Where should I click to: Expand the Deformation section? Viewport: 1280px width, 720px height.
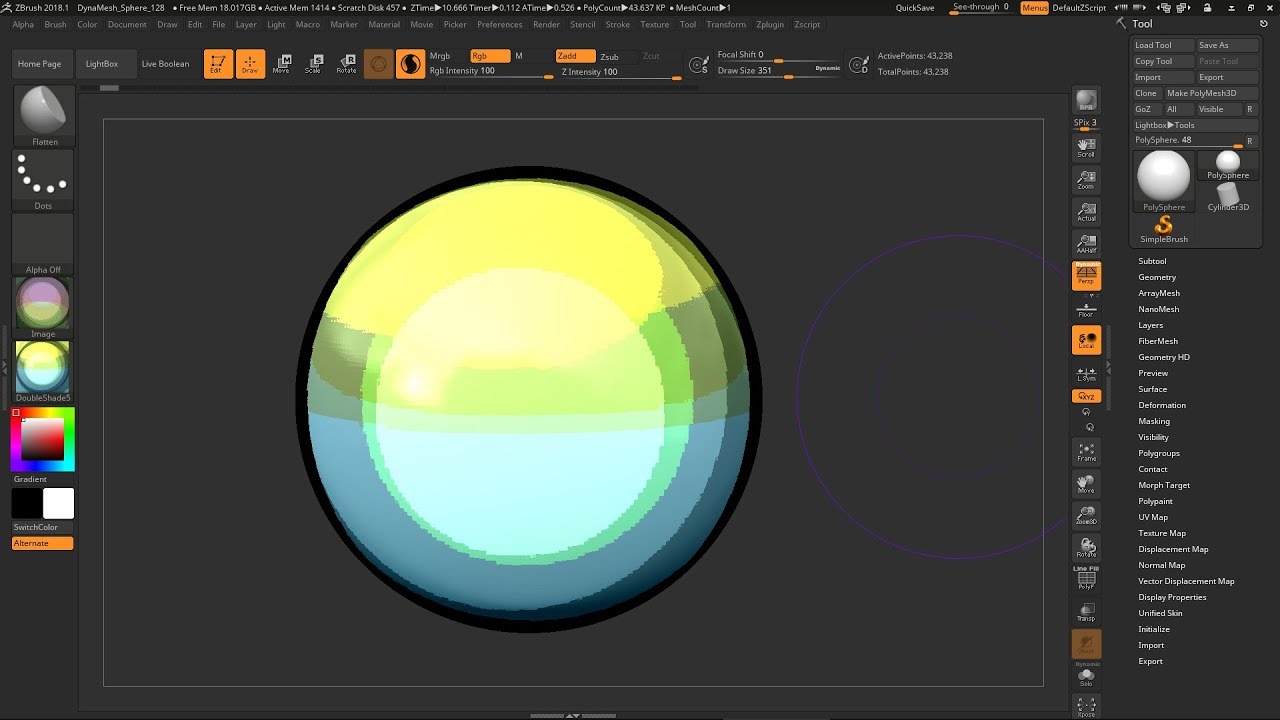[1162, 405]
